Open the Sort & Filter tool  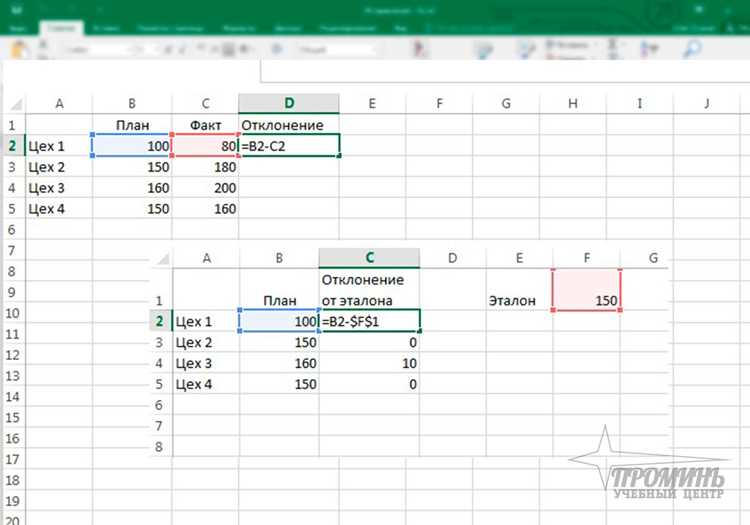pos(650,48)
